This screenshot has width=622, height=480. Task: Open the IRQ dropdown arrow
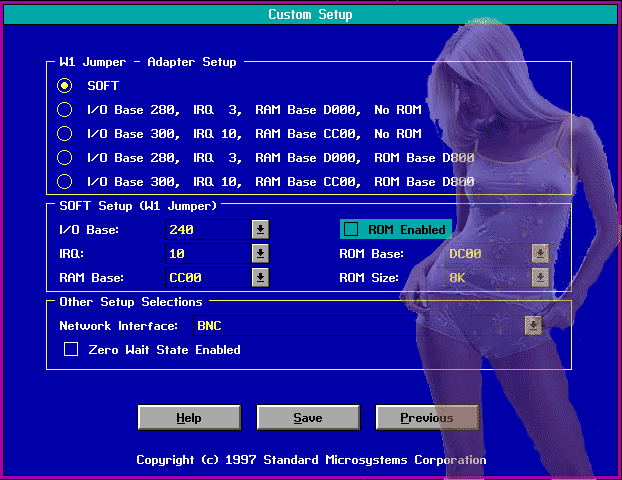pyautogui.click(x=260, y=254)
